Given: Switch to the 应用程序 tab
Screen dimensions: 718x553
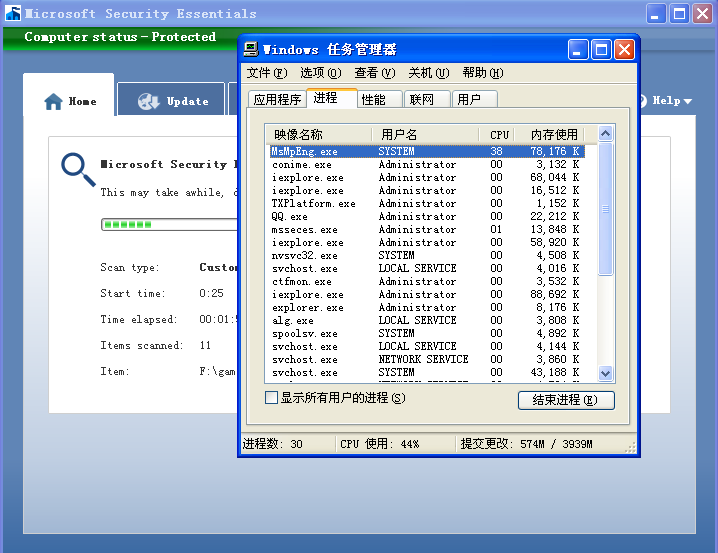Looking at the screenshot, I should point(277,99).
